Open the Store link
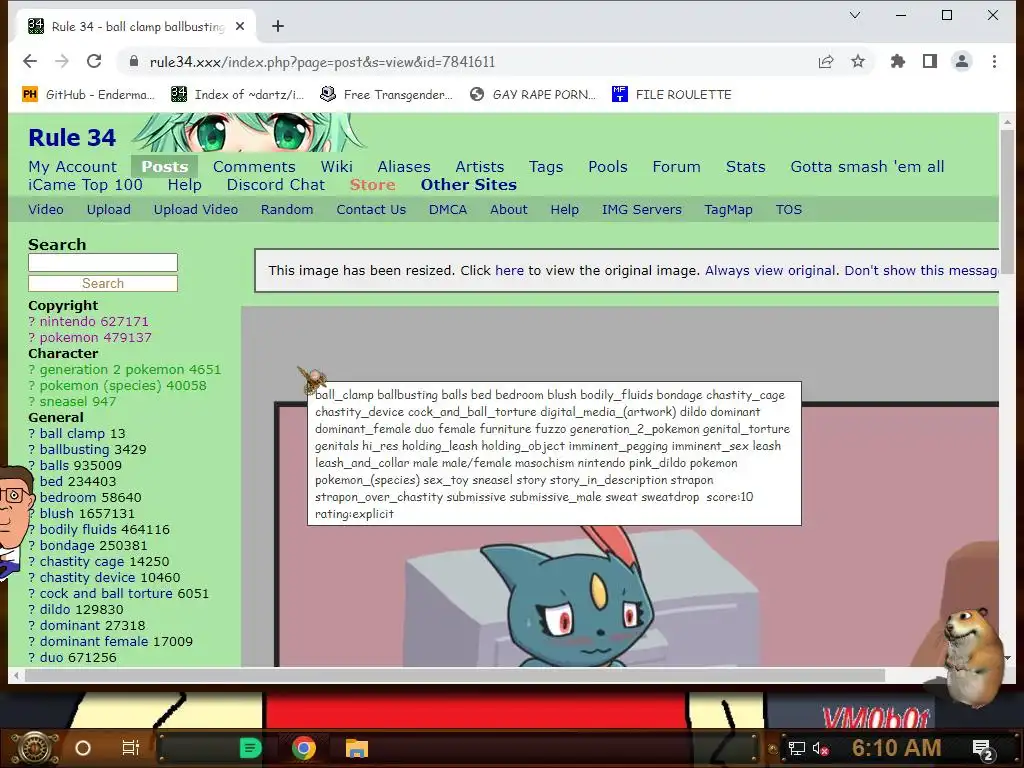1024x768 pixels. click(372, 185)
